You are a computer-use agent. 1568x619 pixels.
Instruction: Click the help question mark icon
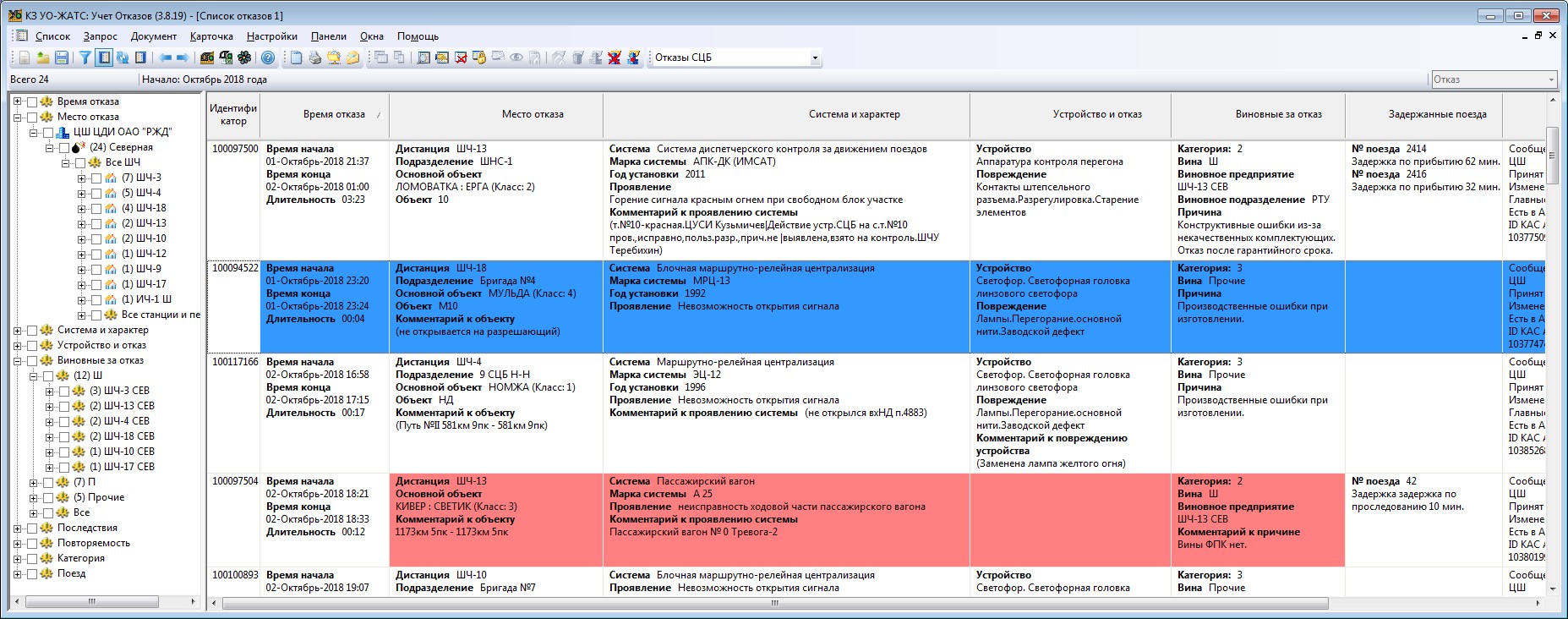pos(268,58)
